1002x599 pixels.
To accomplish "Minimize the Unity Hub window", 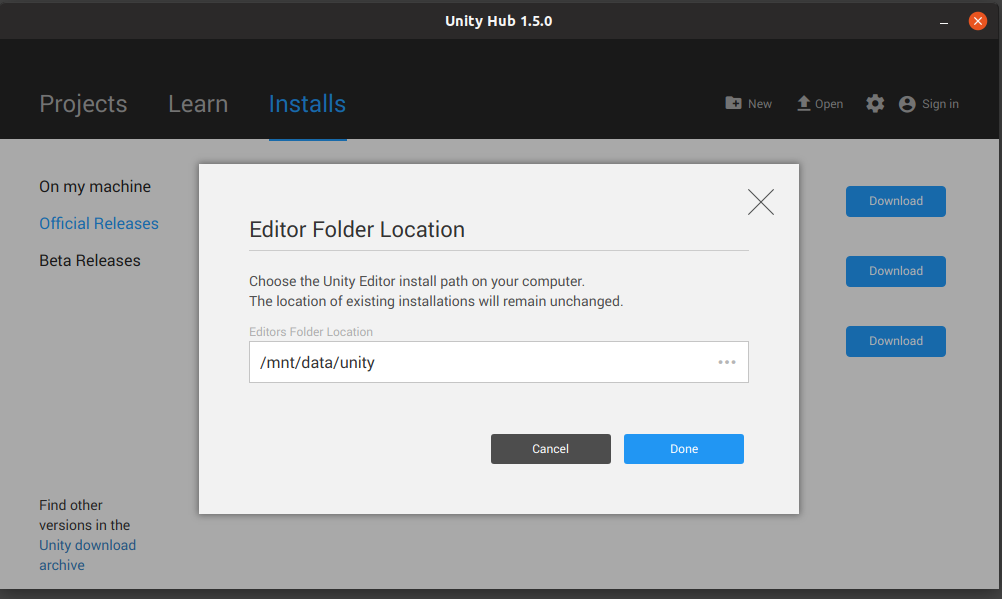I will (943, 20).
